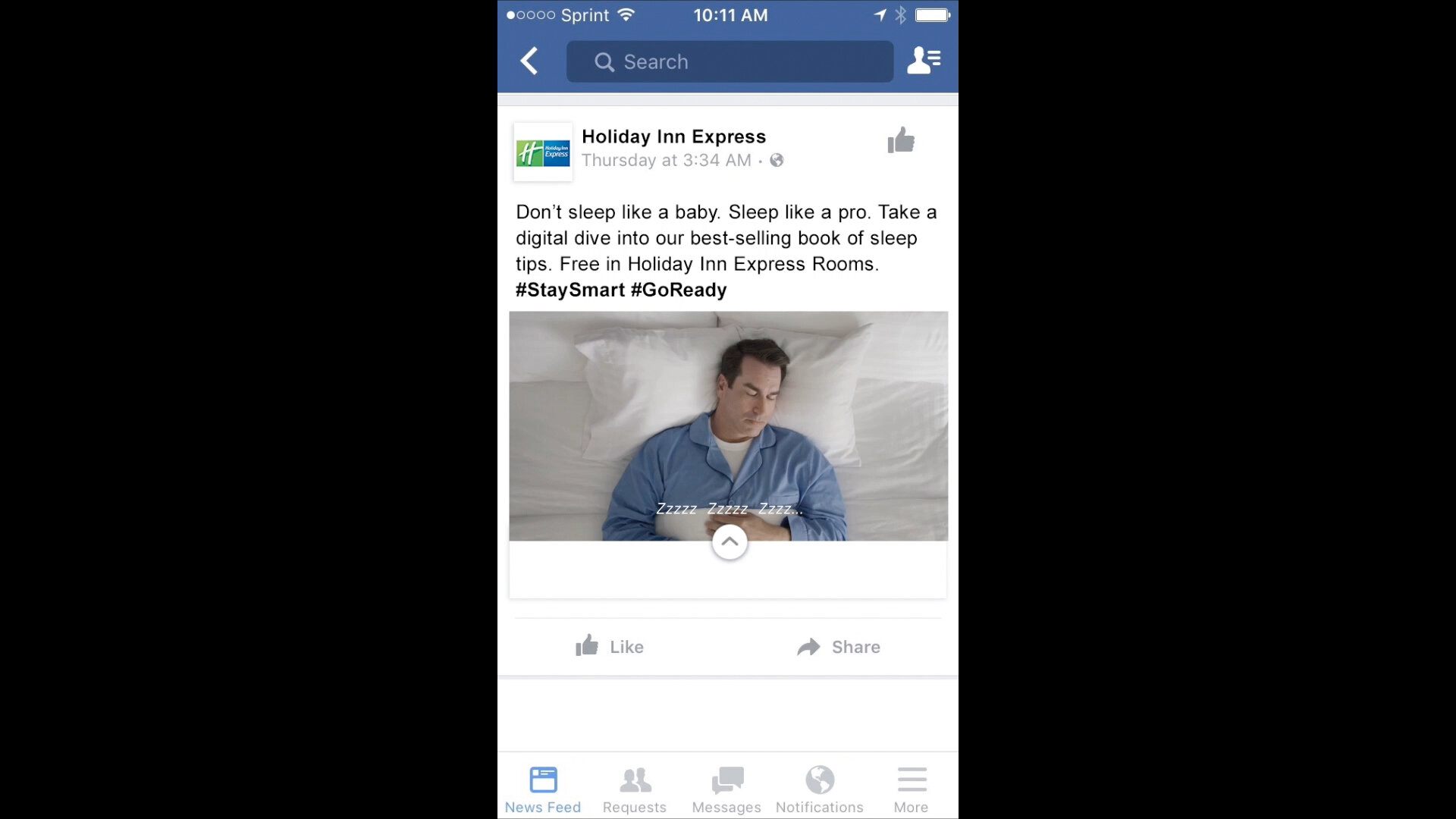Expand the ad canvas chevron

(x=730, y=541)
